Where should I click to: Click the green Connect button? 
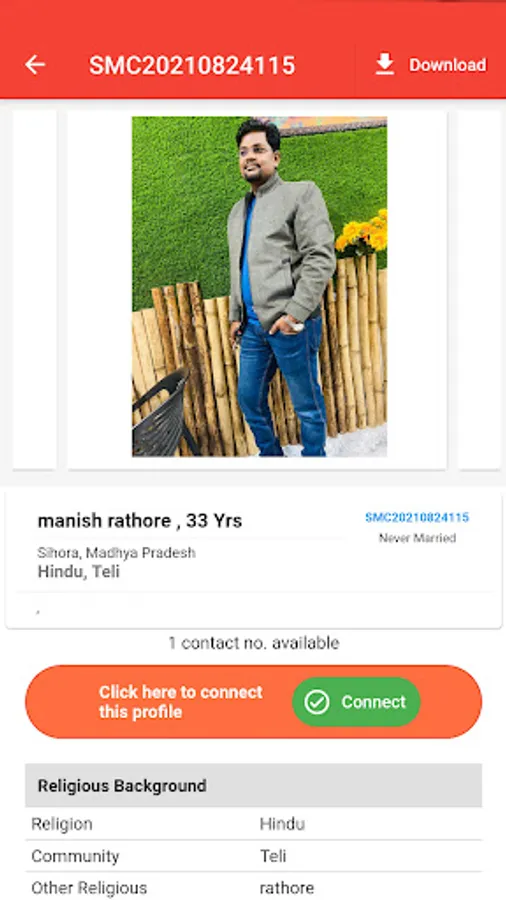tap(356, 701)
